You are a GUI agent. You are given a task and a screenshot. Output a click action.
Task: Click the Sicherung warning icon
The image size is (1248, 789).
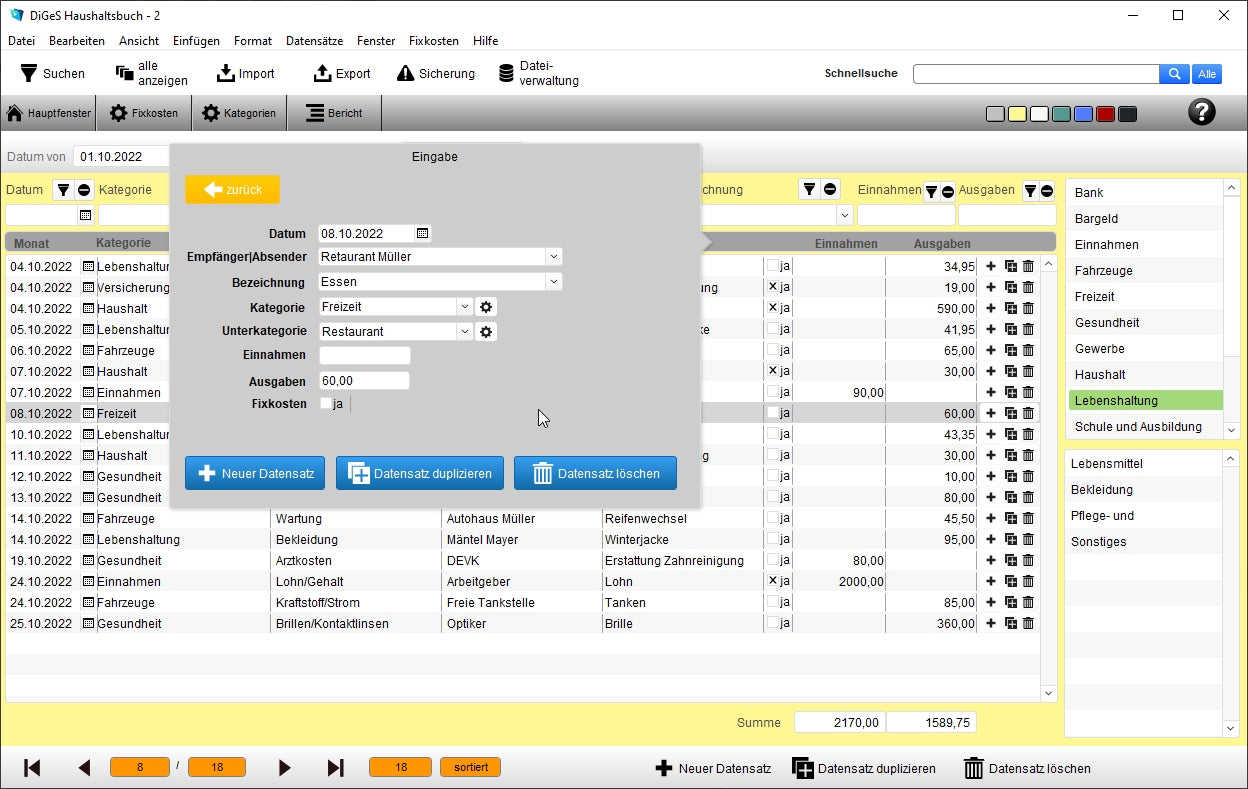point(405,73)
